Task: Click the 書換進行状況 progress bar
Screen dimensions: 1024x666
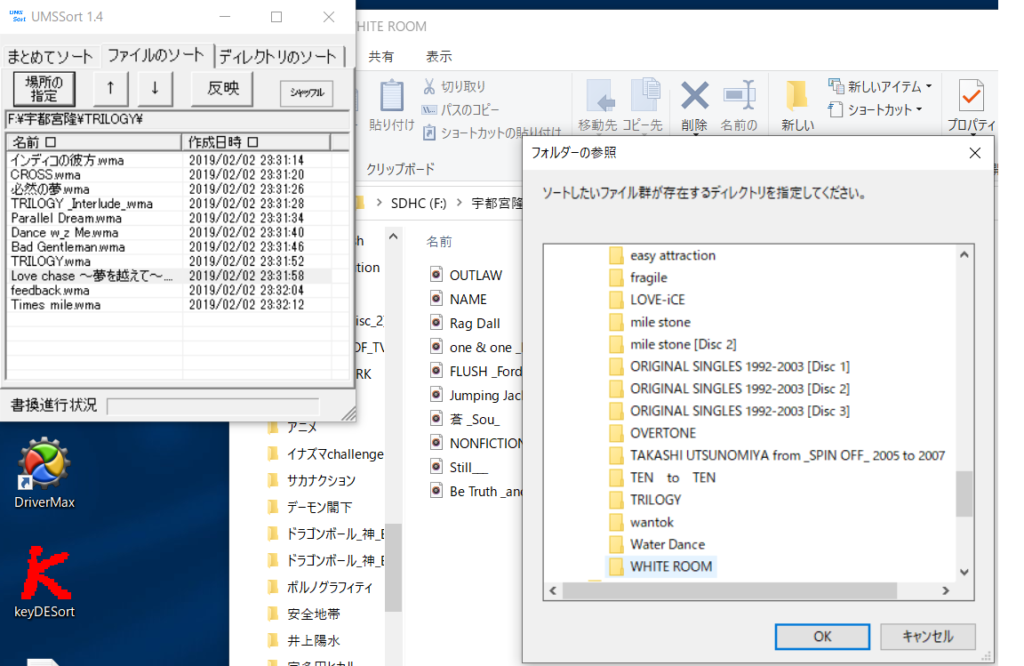Action: click(211, 405)
